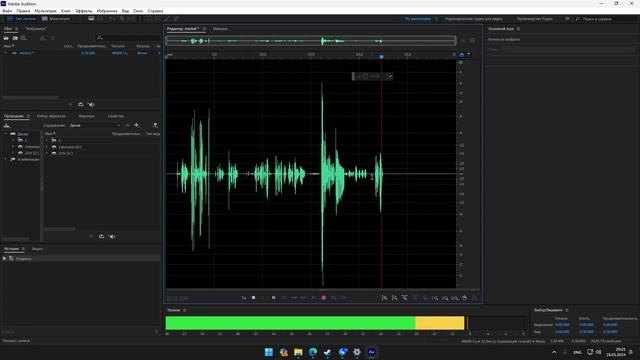Click the Pause transport button
640x360 pixels.
(x=273, y=298)
